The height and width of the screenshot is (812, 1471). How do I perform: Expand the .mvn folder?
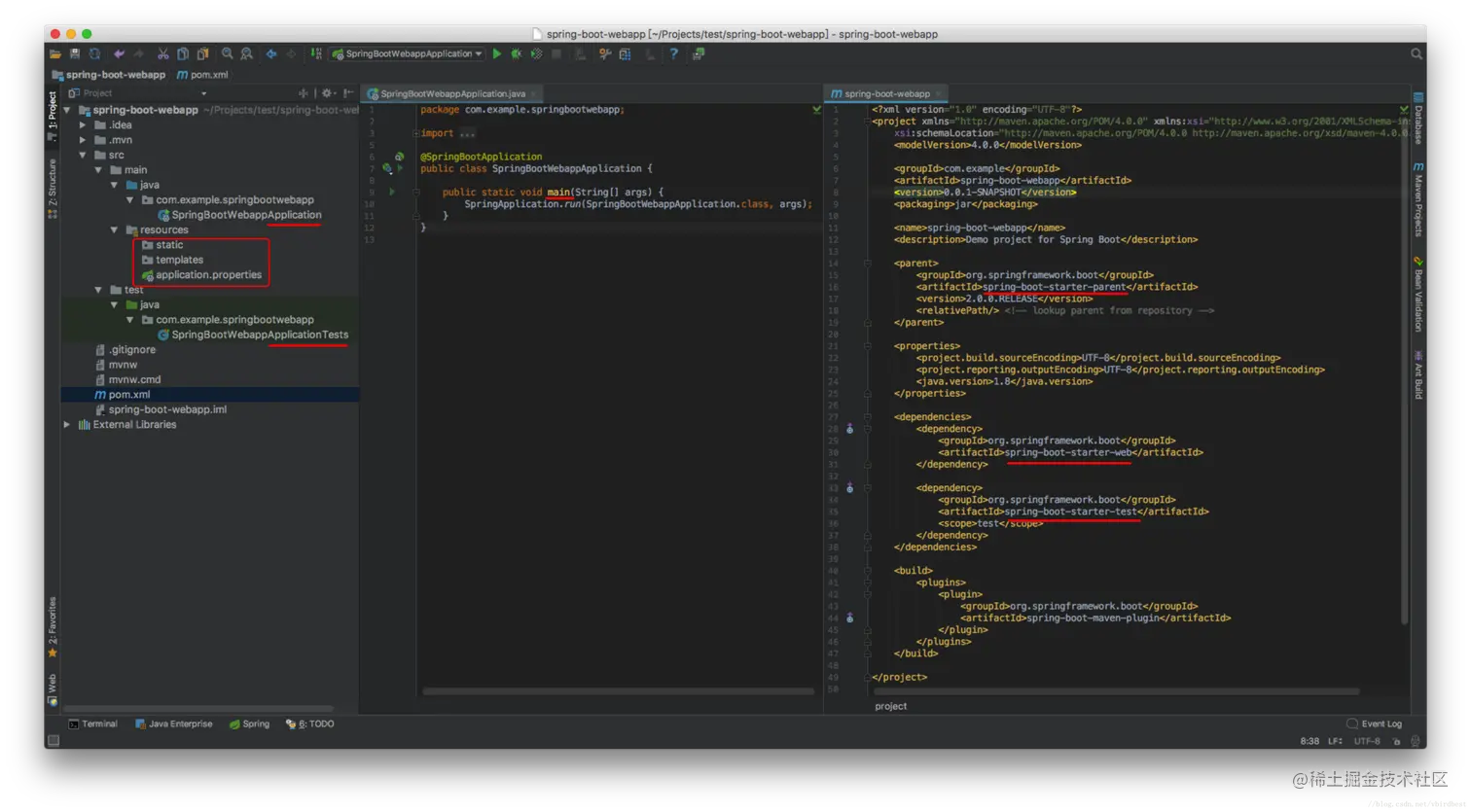click(x=83, y=140)
